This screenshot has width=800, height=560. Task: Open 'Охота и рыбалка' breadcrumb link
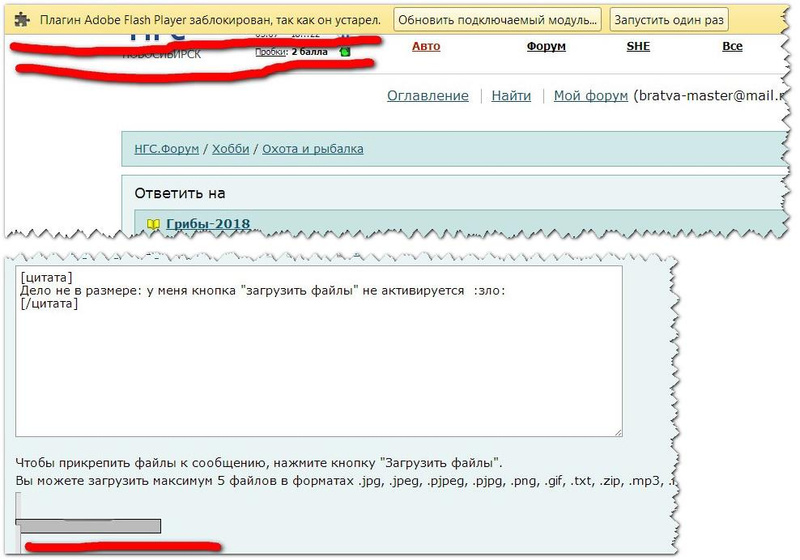coord(313,149)
